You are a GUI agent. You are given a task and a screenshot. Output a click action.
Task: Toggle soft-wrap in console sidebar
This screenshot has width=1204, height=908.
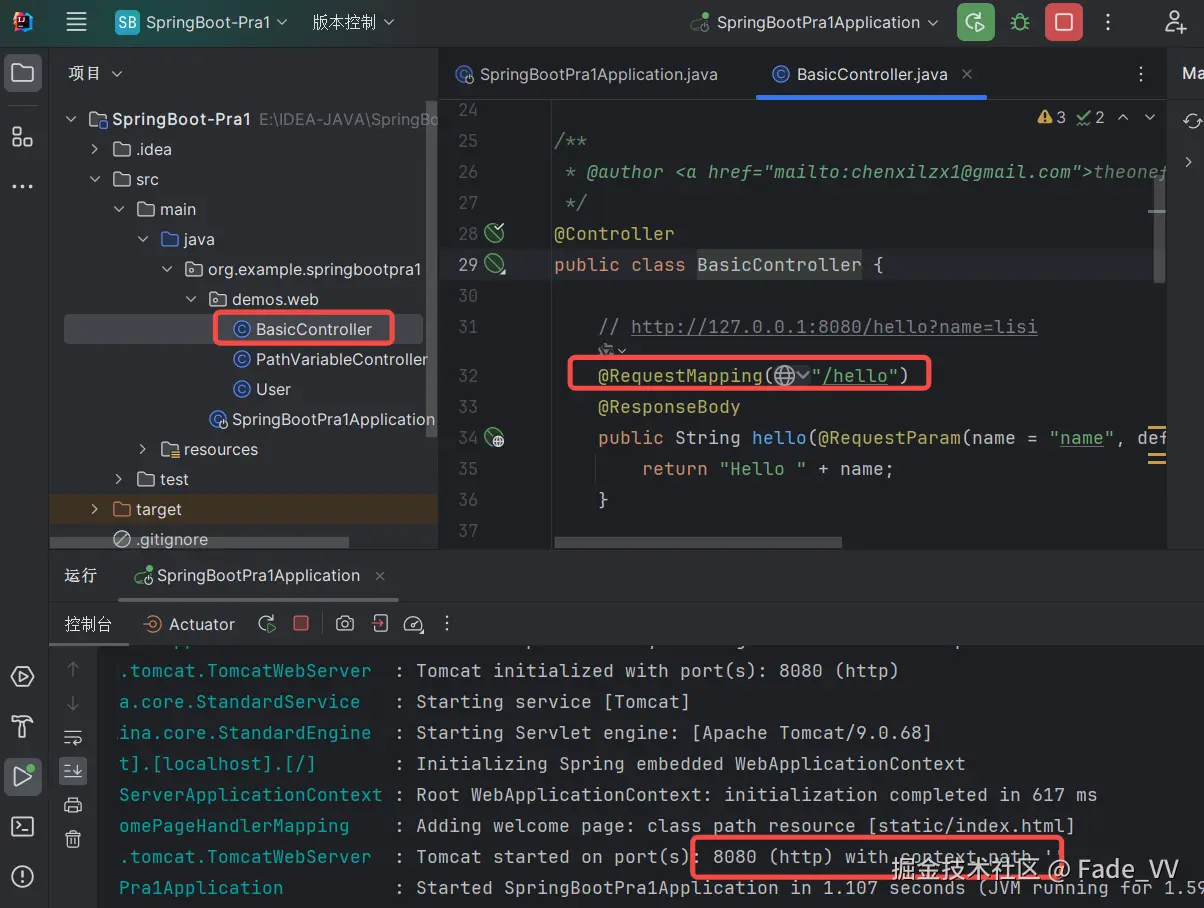coord(73,738)
